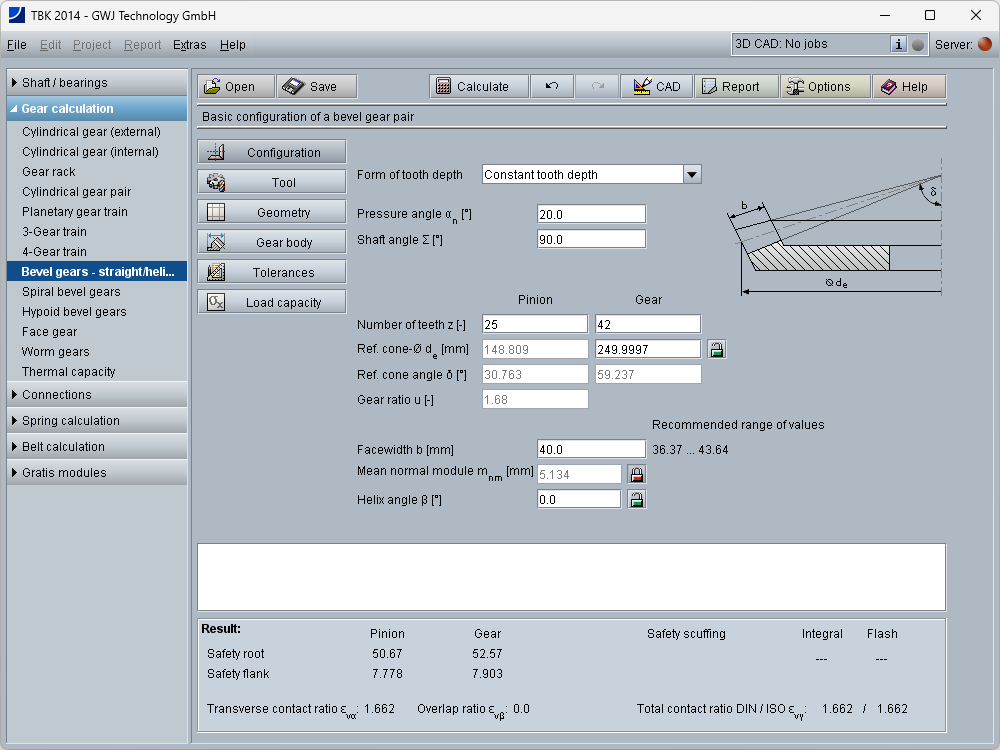This screenshot has height=750, width=1000.
Task: Expand the Shaft / bearings section
Action: pyautogui.click(x=64, y=83)
